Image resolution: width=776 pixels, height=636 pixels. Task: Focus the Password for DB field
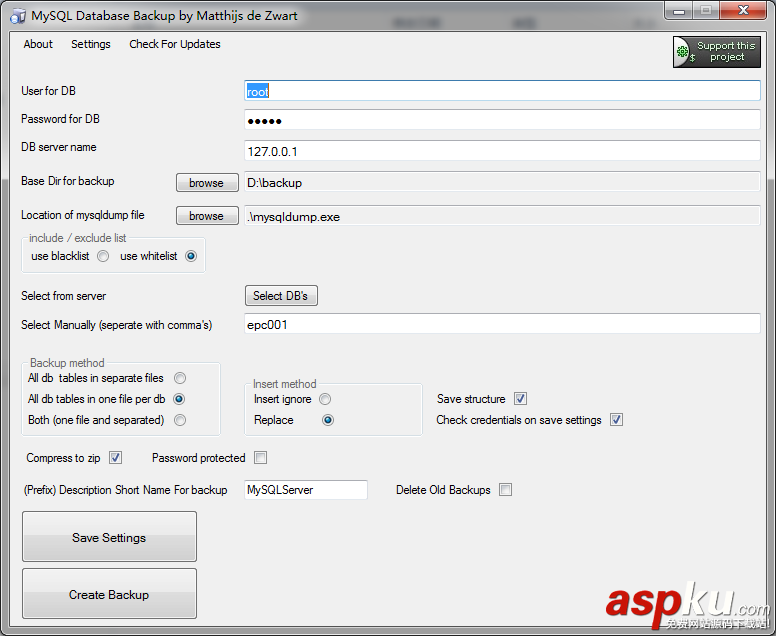click(502, 120)
